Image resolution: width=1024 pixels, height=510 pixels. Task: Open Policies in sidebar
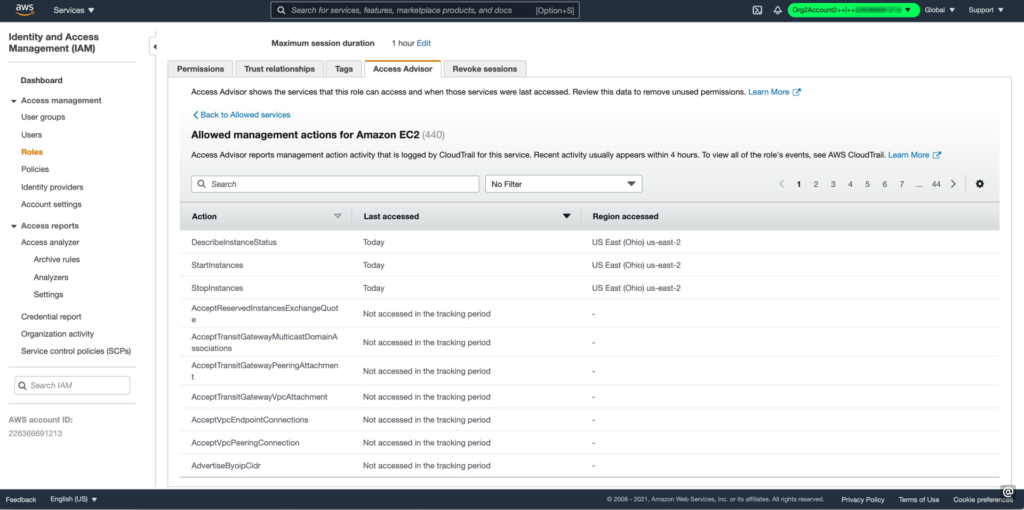(x=35, y=169)
